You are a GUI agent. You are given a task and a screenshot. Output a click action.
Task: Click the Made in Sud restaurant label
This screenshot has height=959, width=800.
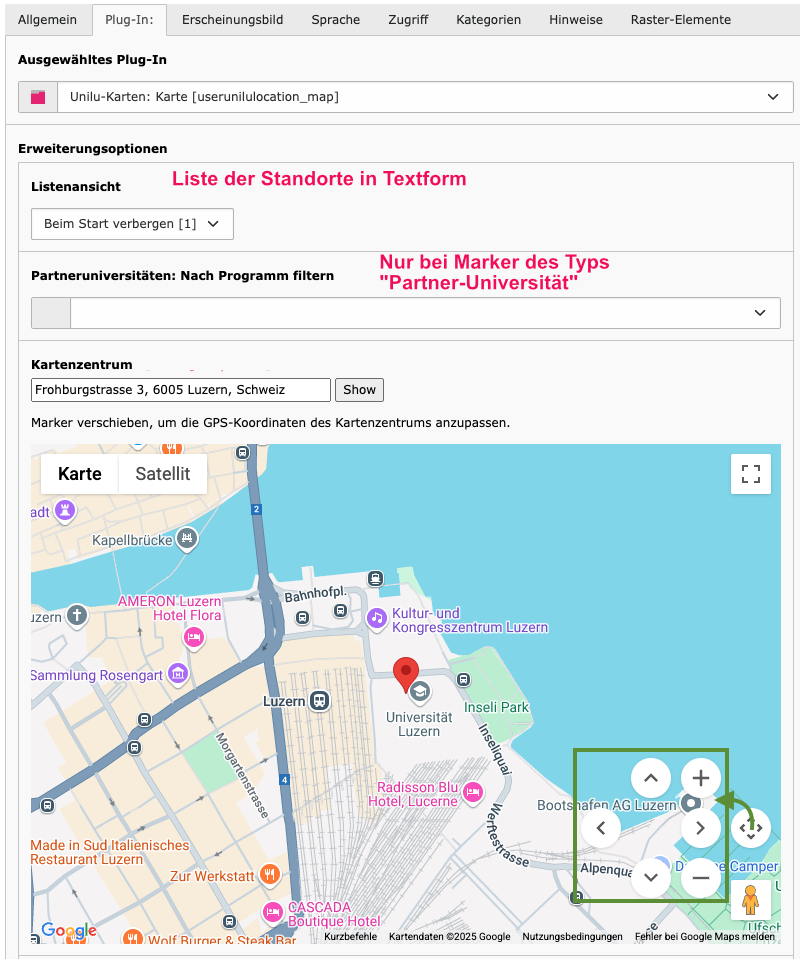[x=110, y=852]
